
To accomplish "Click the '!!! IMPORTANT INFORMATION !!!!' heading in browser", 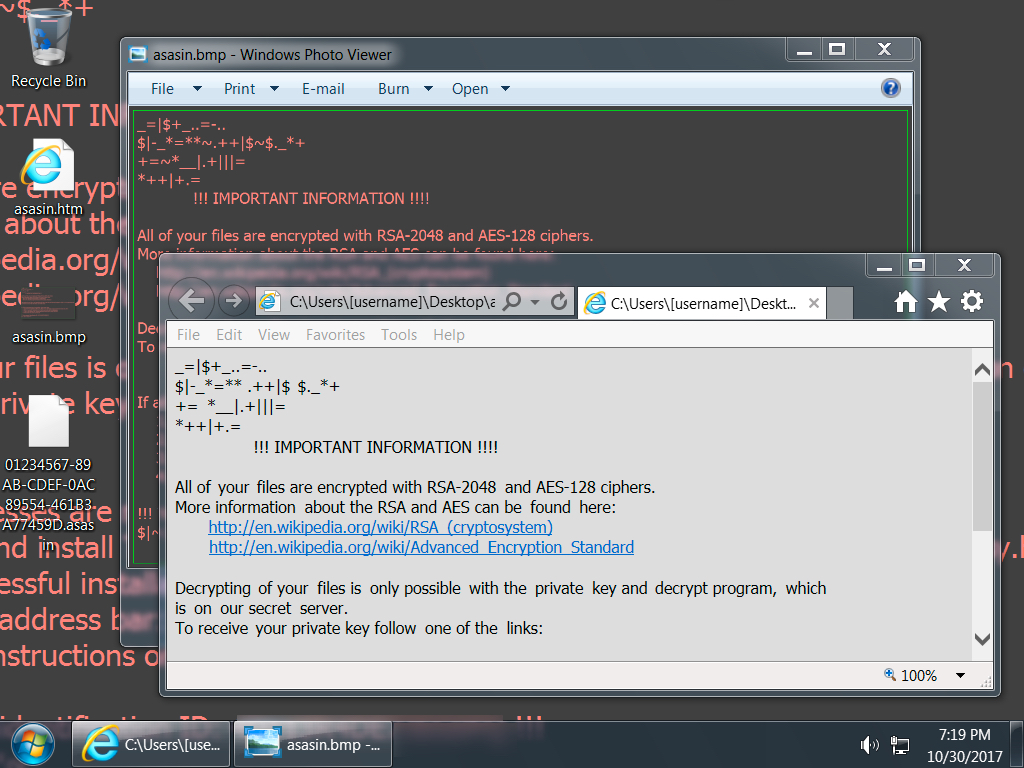I will click(x=376, y=447).
